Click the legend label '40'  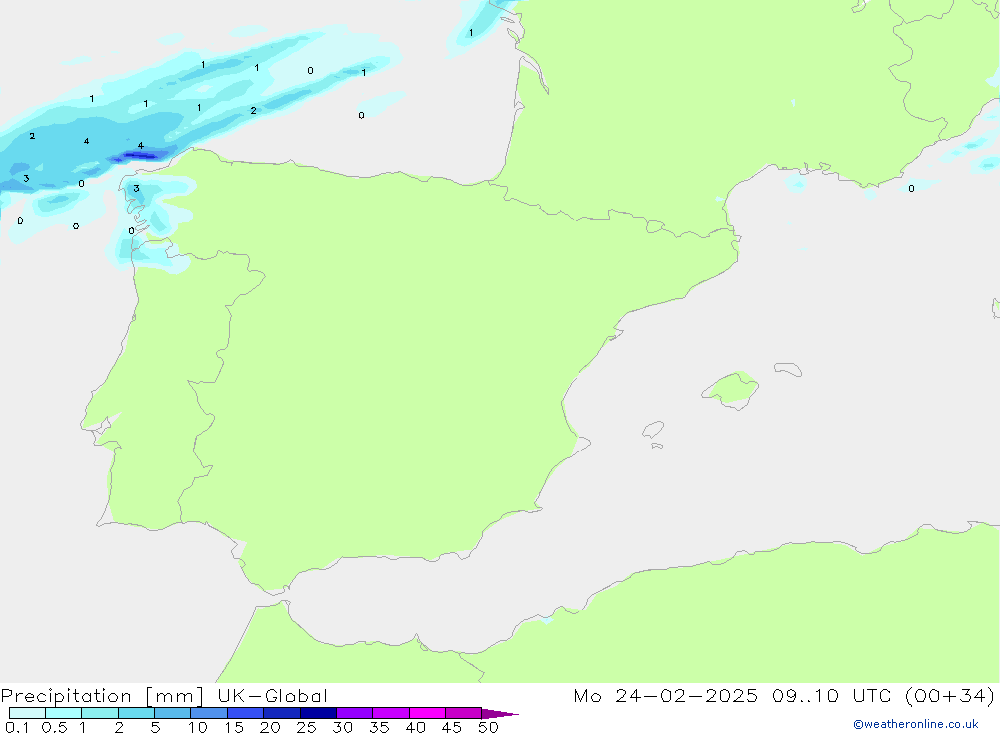pyautogui.click(x=416, y=727)
